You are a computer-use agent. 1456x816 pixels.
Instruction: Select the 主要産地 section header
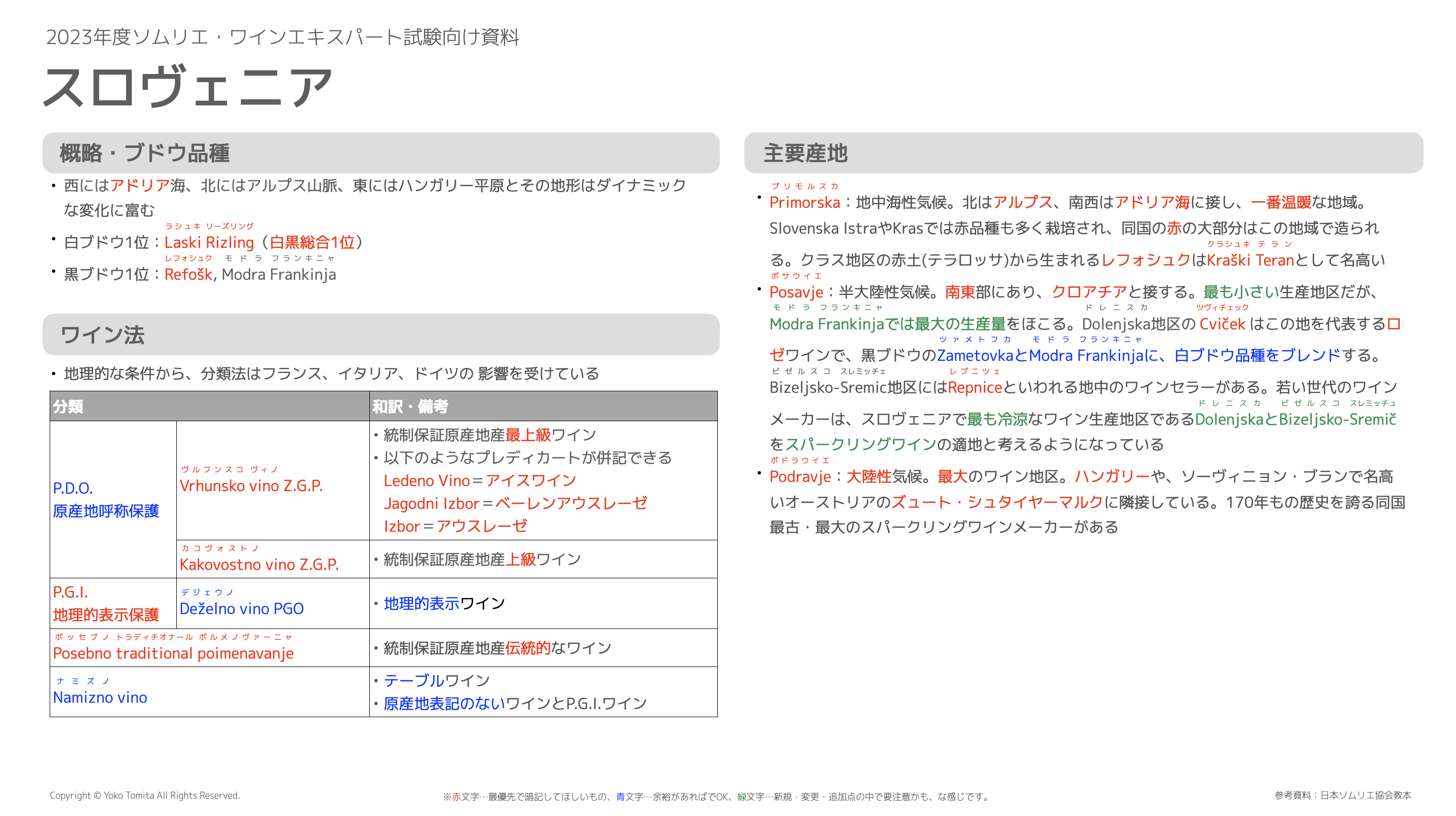pyautogui.click(x=1083, y=153)
